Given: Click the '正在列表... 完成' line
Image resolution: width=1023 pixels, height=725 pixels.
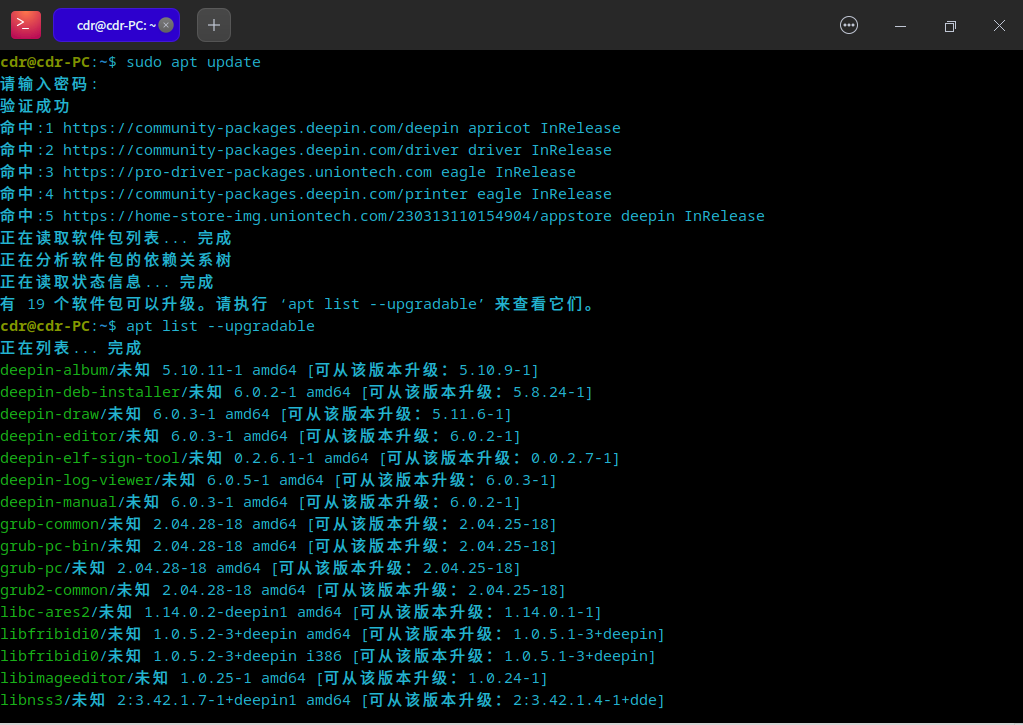Looking at the screenshot, I should [71, 348].
